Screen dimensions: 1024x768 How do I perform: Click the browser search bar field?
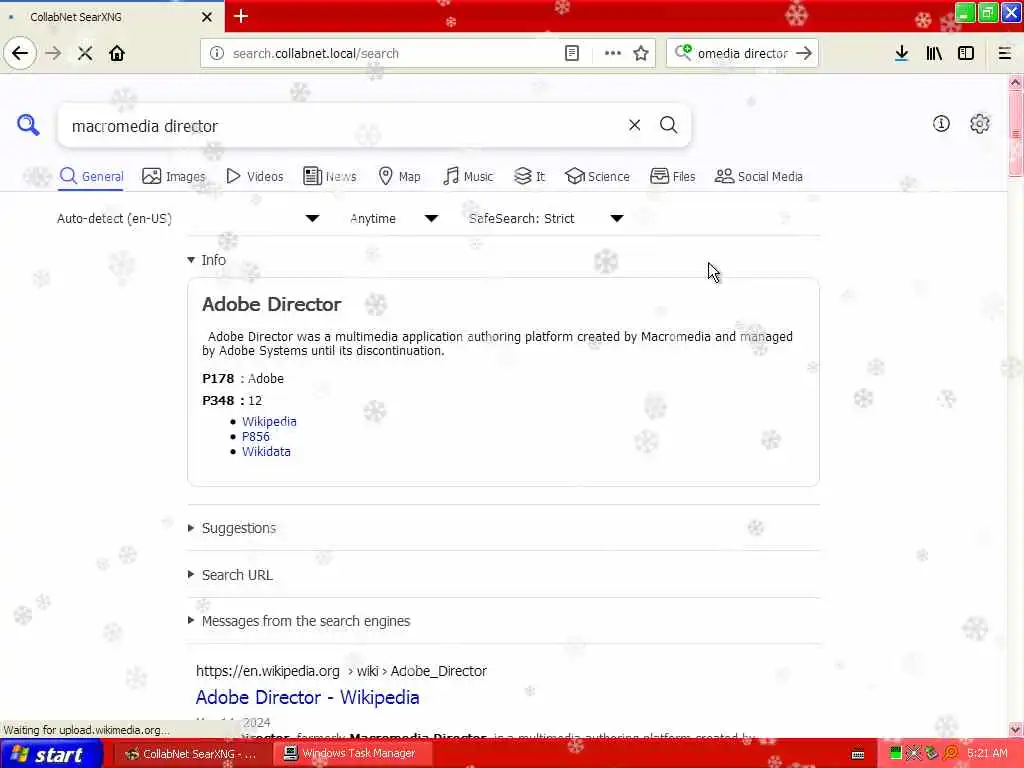[x=743, y=53]
